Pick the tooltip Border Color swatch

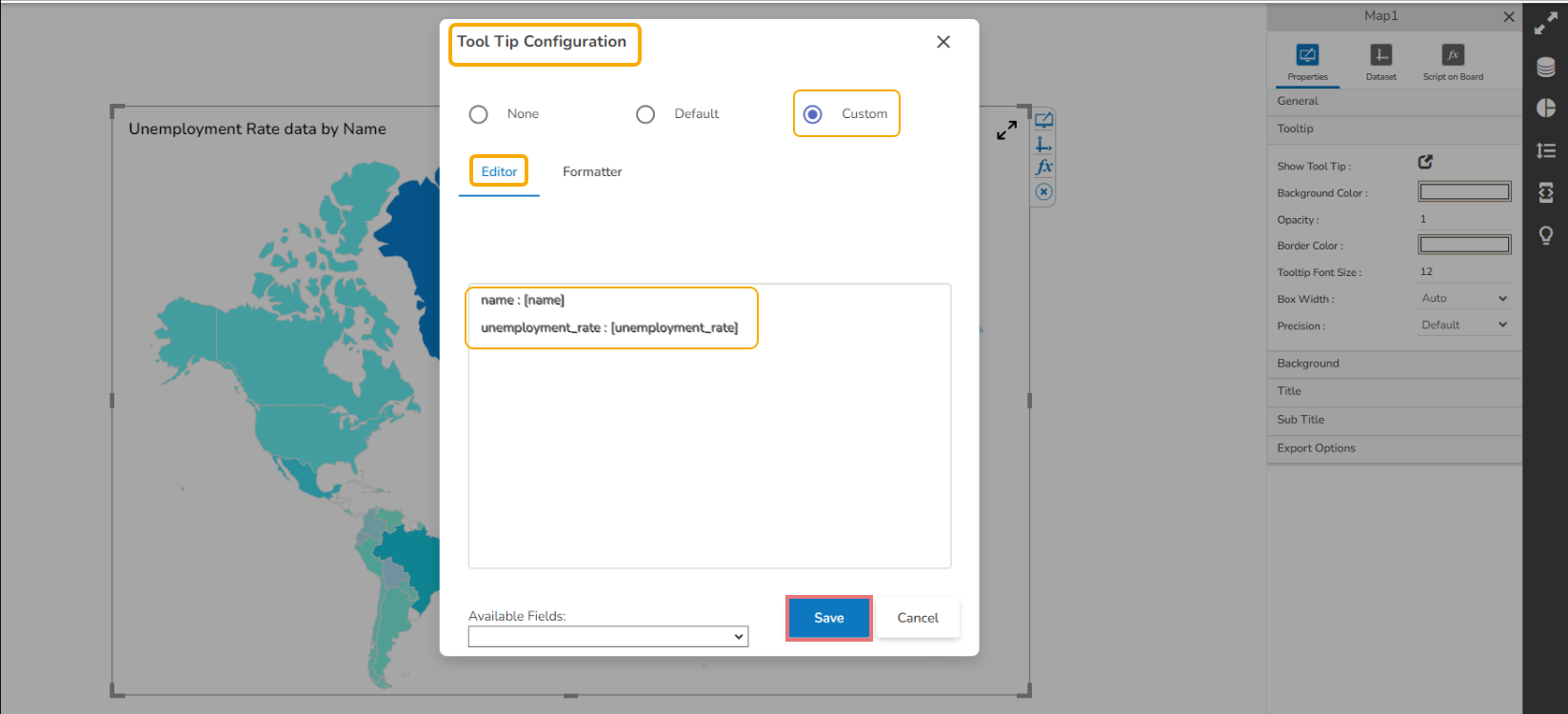point(1464,245)
